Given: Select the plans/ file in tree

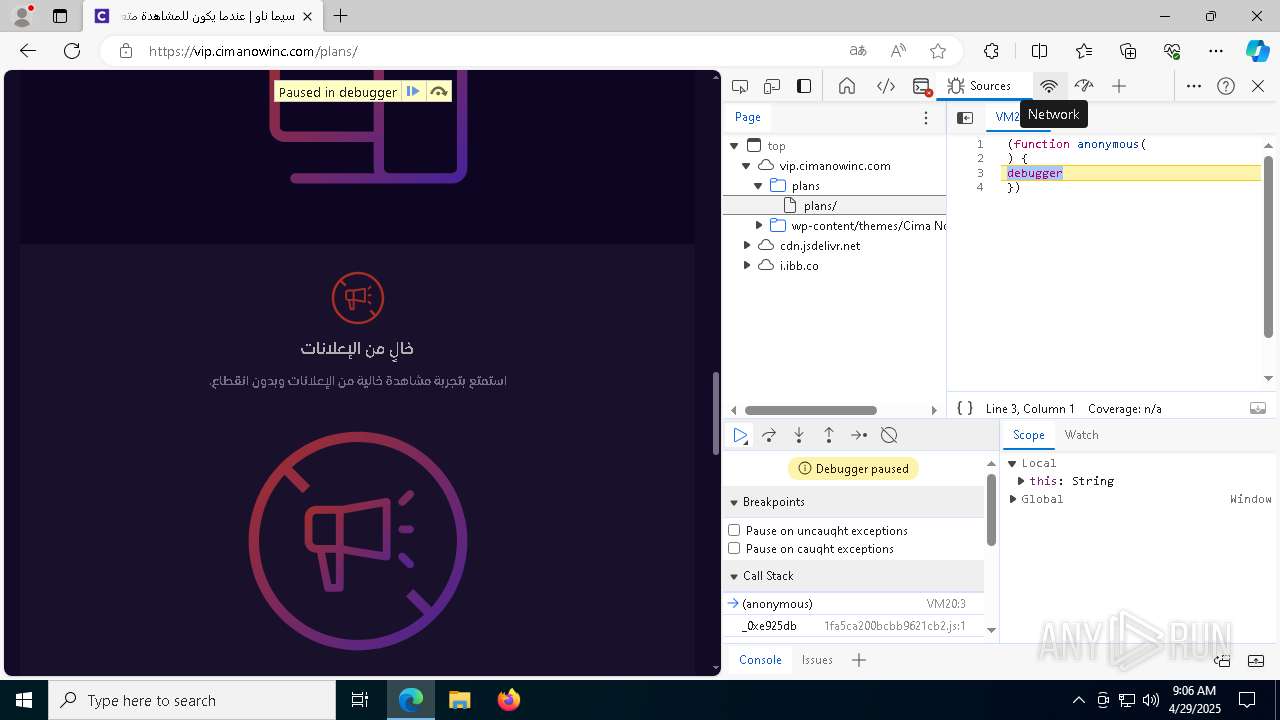Looking at the screenshot, I should (835, 206).
